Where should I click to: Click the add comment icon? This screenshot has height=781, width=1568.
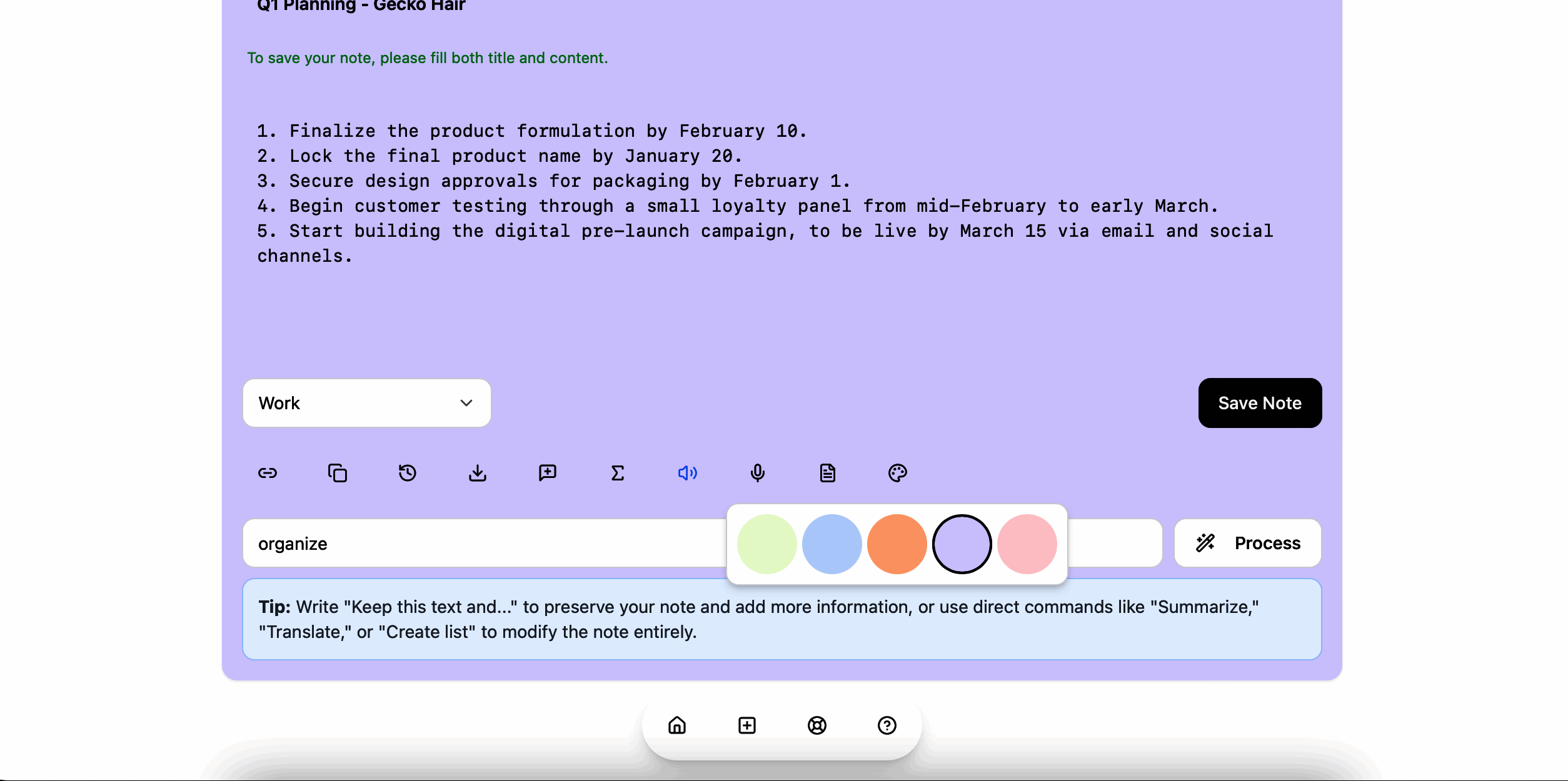pyautogui.click(x=548, y=473)
